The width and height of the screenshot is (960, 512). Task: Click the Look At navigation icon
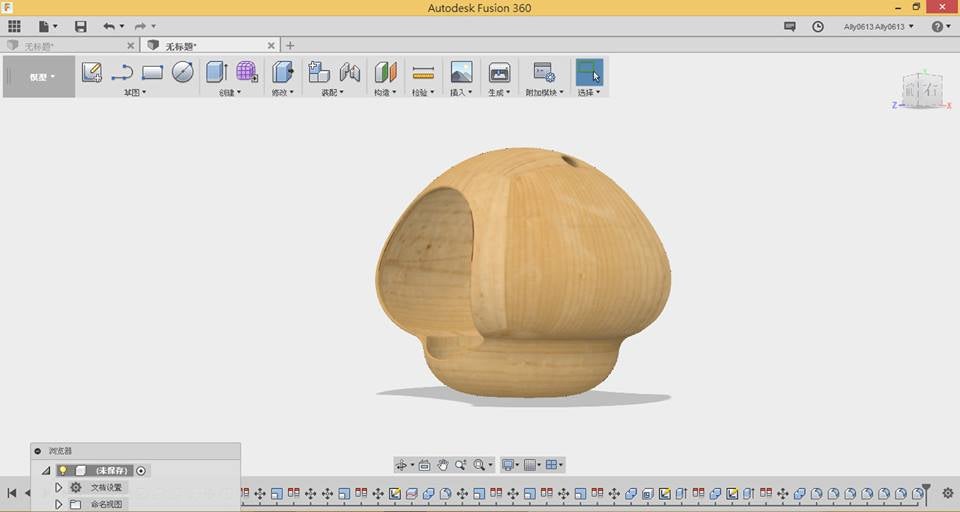pyautogui.click(x=424, y=465)
